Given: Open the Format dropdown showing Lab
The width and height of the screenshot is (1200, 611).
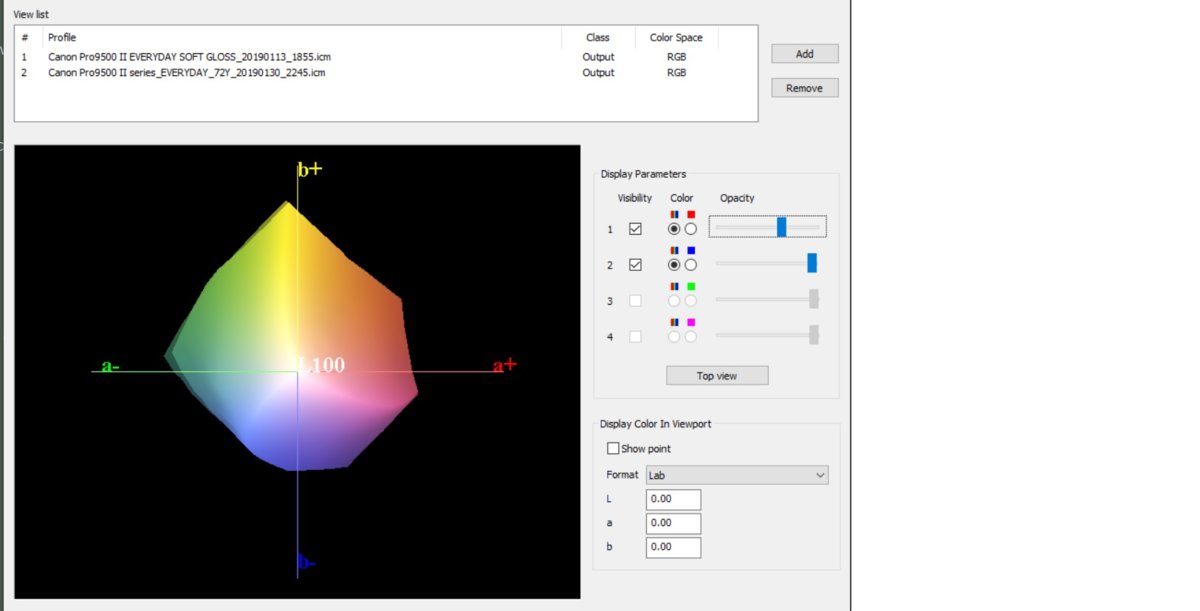Looking at the screenshot, I should pyautogui.click(x=737, y=475).
